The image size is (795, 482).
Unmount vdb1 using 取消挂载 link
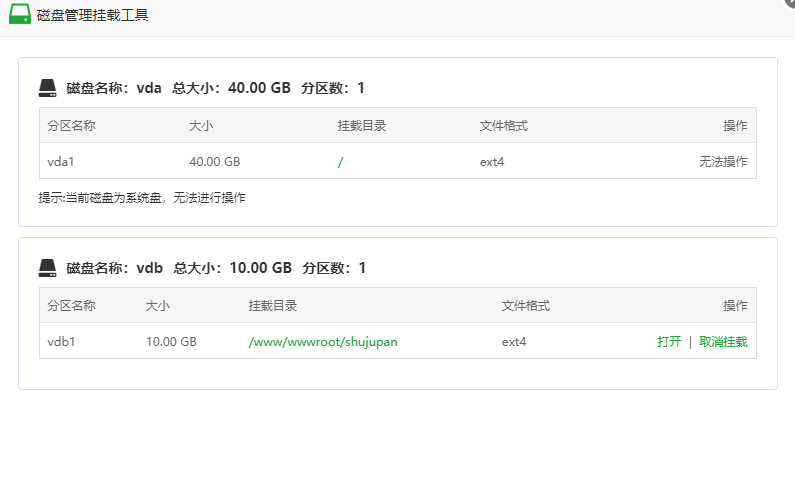click(723, 342)
